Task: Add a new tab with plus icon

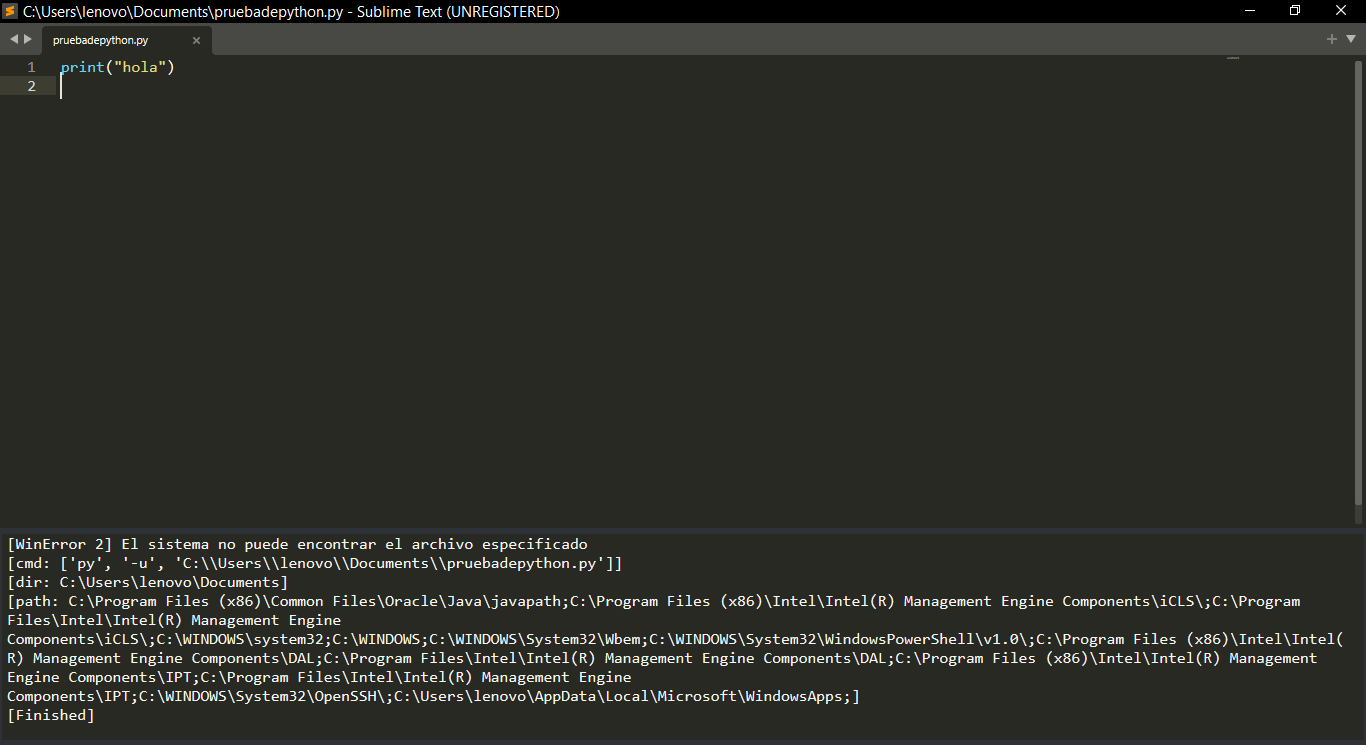Action: click(x=1331, y=39)
